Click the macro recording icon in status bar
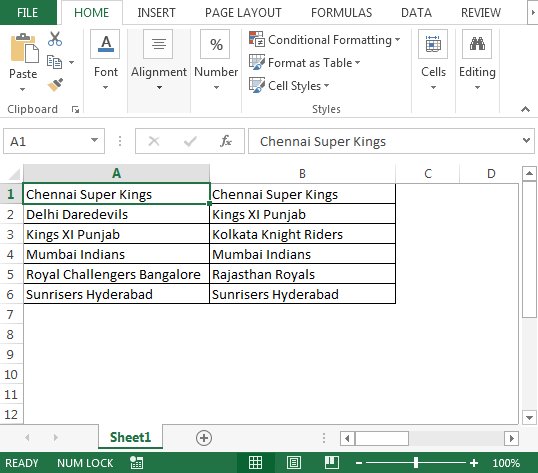 tap(137, 463)
